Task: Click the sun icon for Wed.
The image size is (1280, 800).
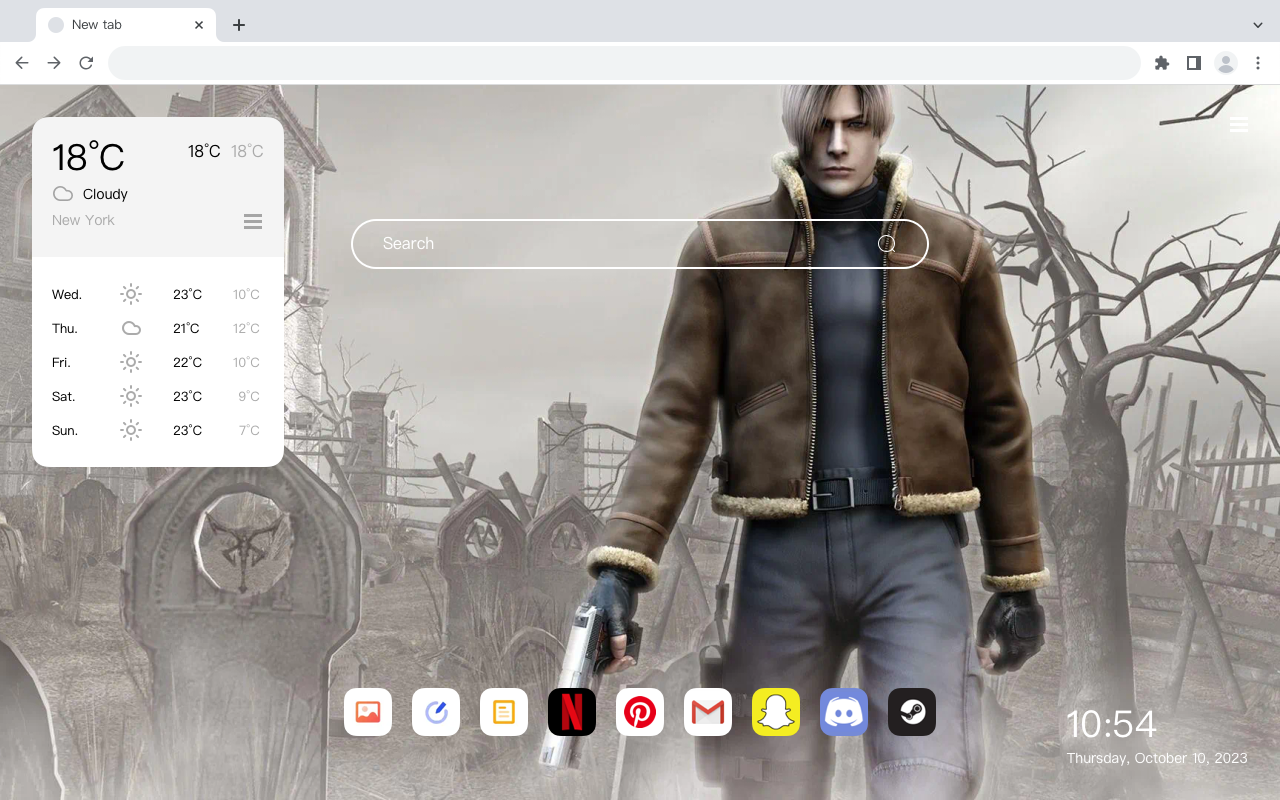Action: pyautogui.click(x=131, y=294)
